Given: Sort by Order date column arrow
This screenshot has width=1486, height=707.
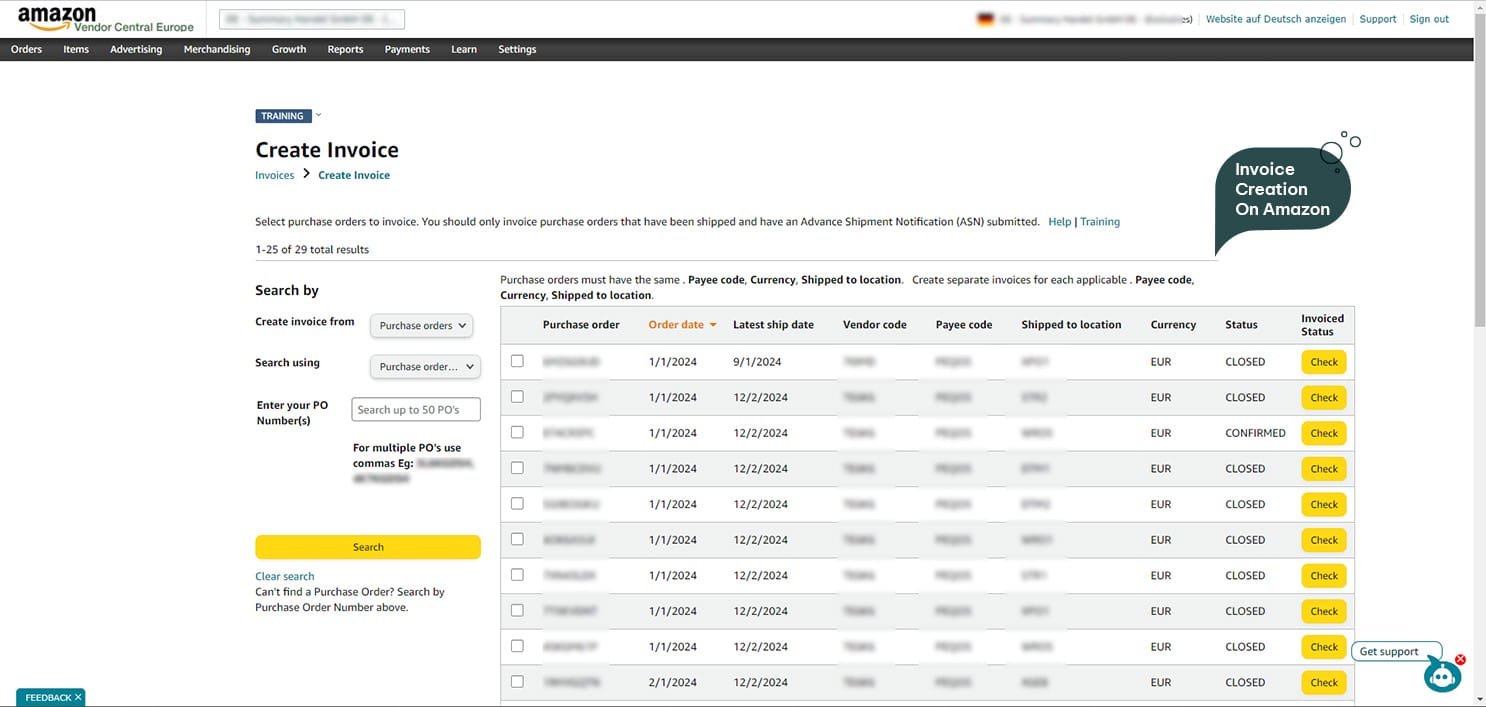Looking at the screenshot, I should pos(713,325).
